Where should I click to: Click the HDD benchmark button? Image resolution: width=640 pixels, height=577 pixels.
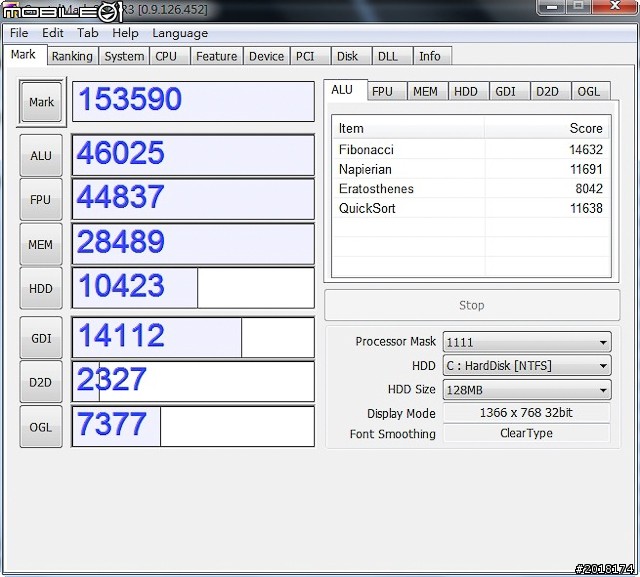41,288
